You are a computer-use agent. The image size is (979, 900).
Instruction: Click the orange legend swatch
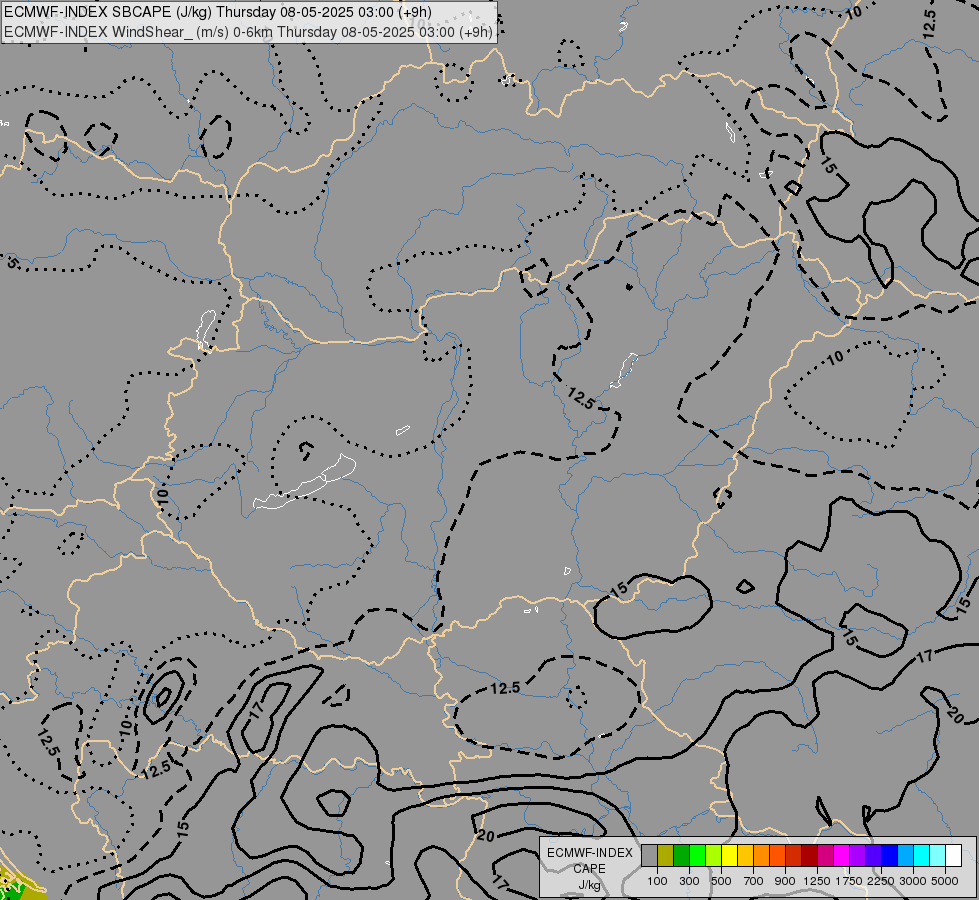pos(761,856)
